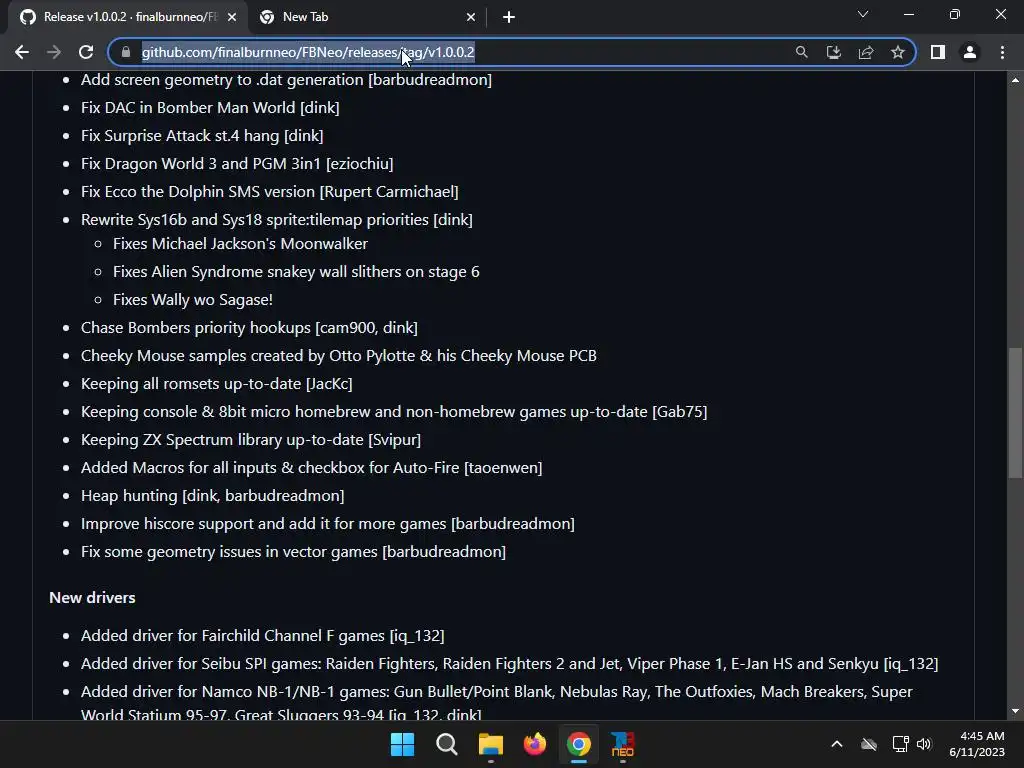Image resolution: width=1024 pixels, height=768 pixels.
Task: Show hidden system tray icons
Action: point(837,744)
